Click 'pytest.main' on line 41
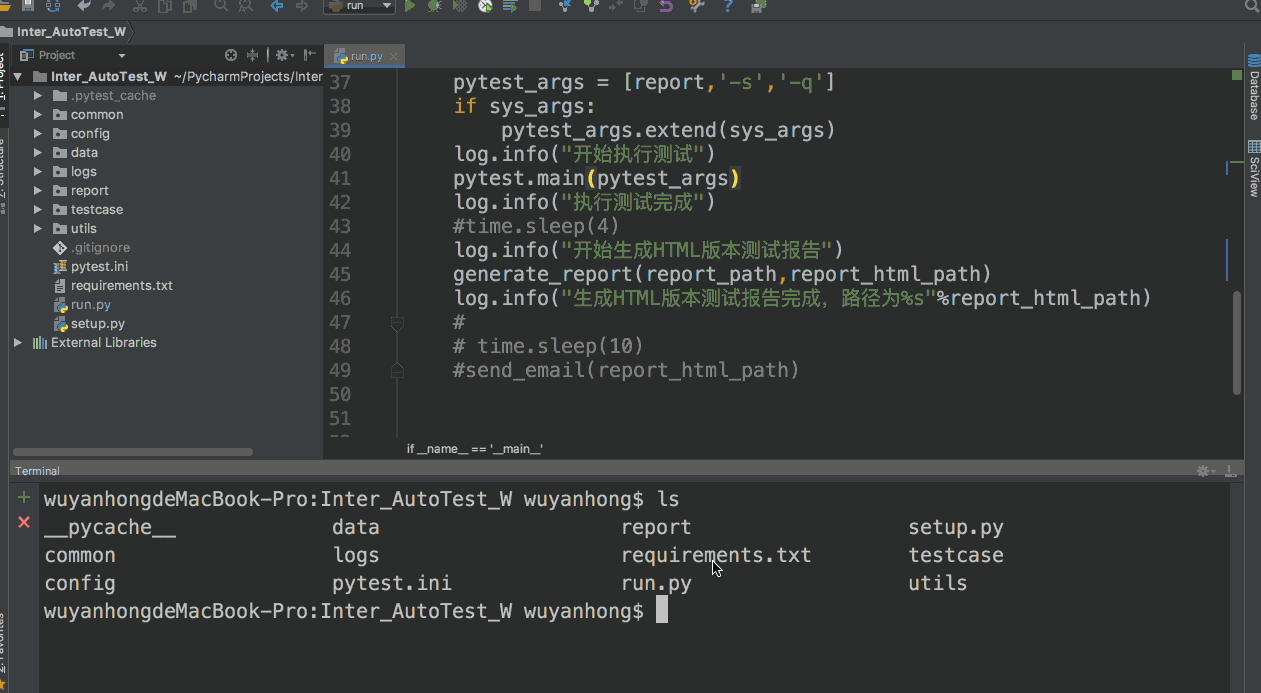Image resolution: width=1261 pixels, height=693 pixels. coord(519,178)
